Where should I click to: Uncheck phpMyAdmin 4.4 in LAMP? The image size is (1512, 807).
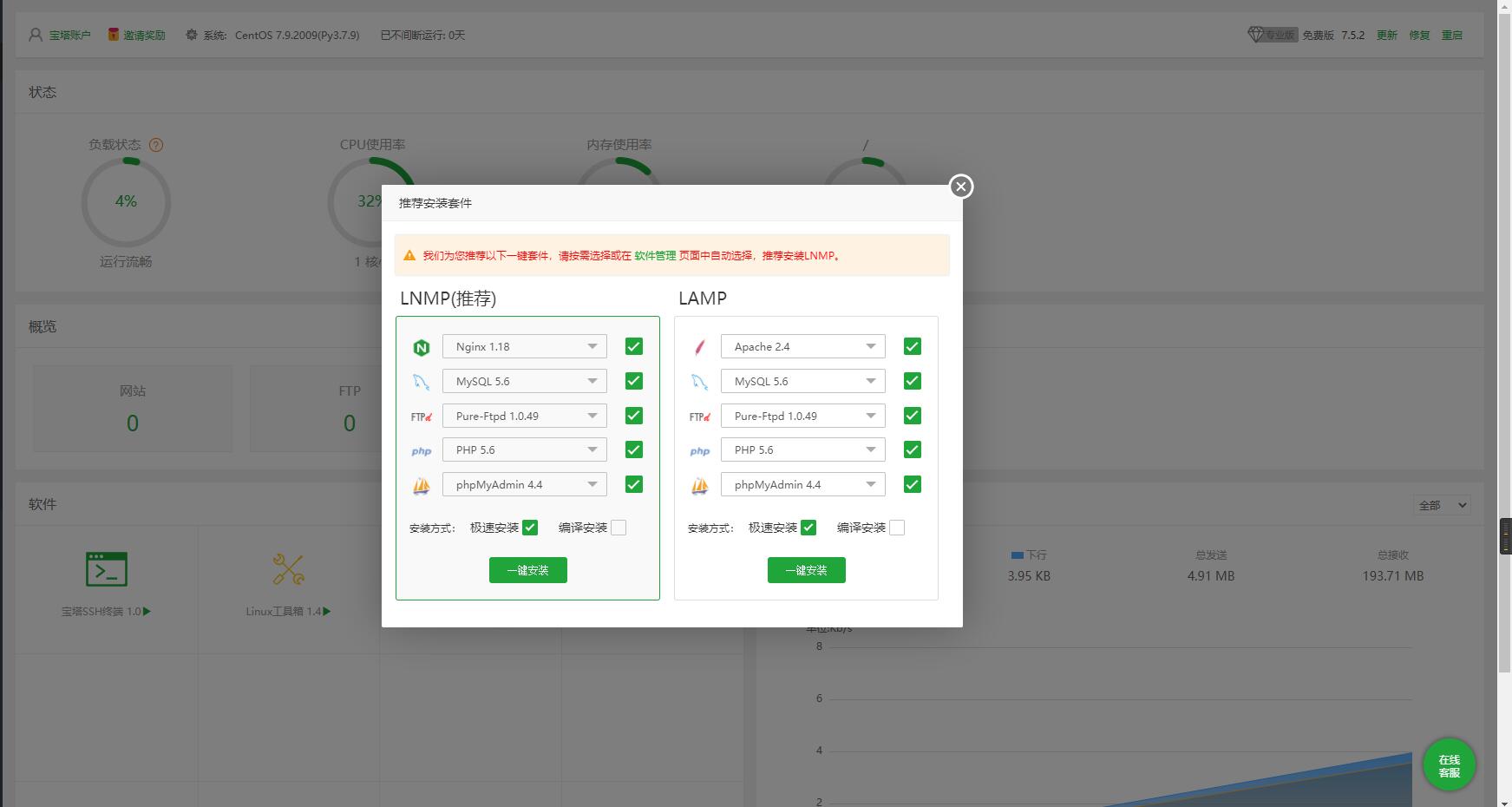click(x=913, y=484)
